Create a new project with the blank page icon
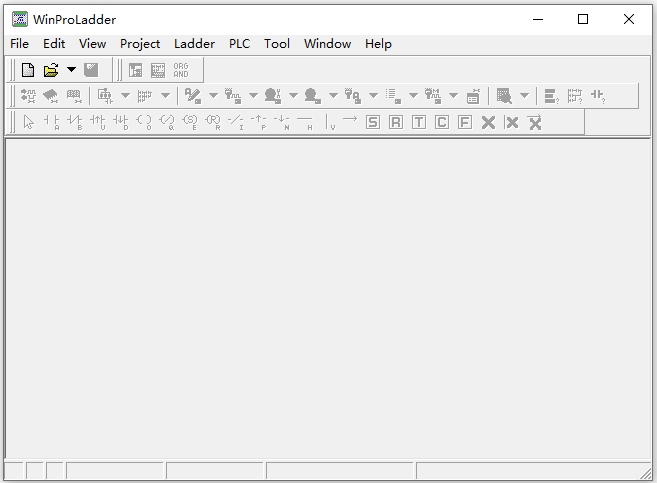Viewport: 657px width, 483px height. tap(28, 70)
